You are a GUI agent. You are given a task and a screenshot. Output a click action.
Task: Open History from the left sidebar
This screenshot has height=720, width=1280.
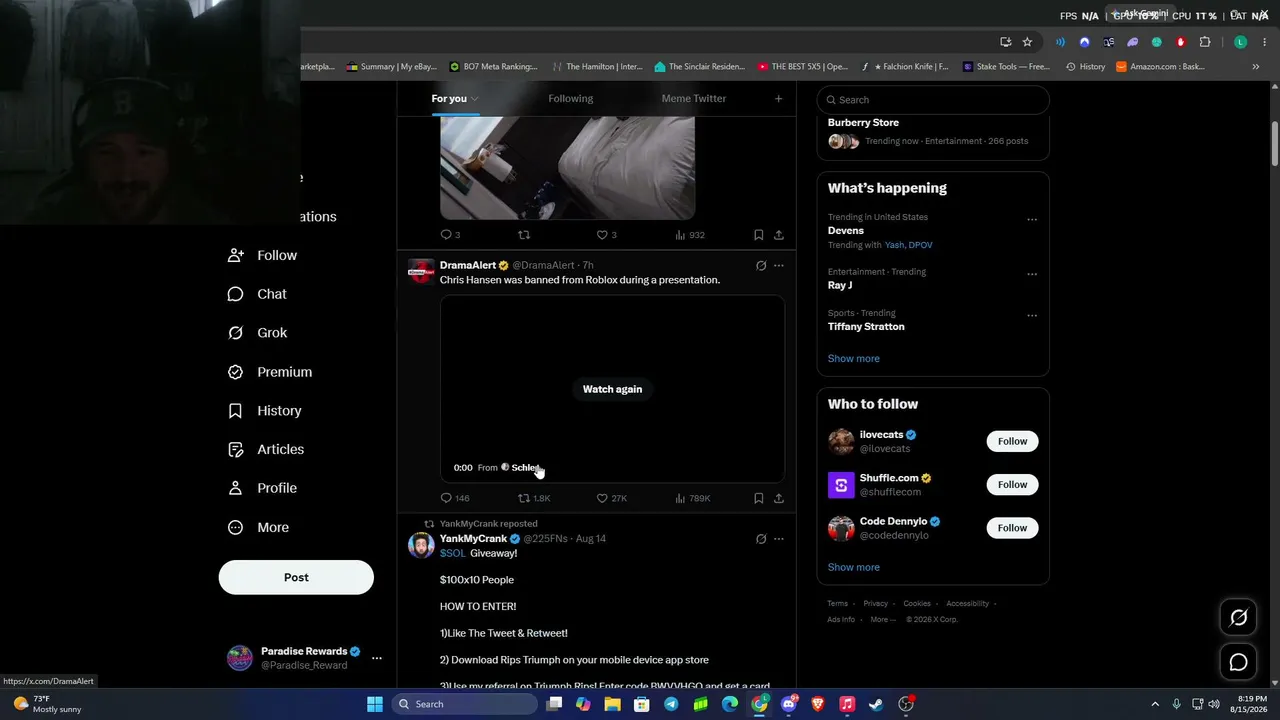[x=264, y=411]
